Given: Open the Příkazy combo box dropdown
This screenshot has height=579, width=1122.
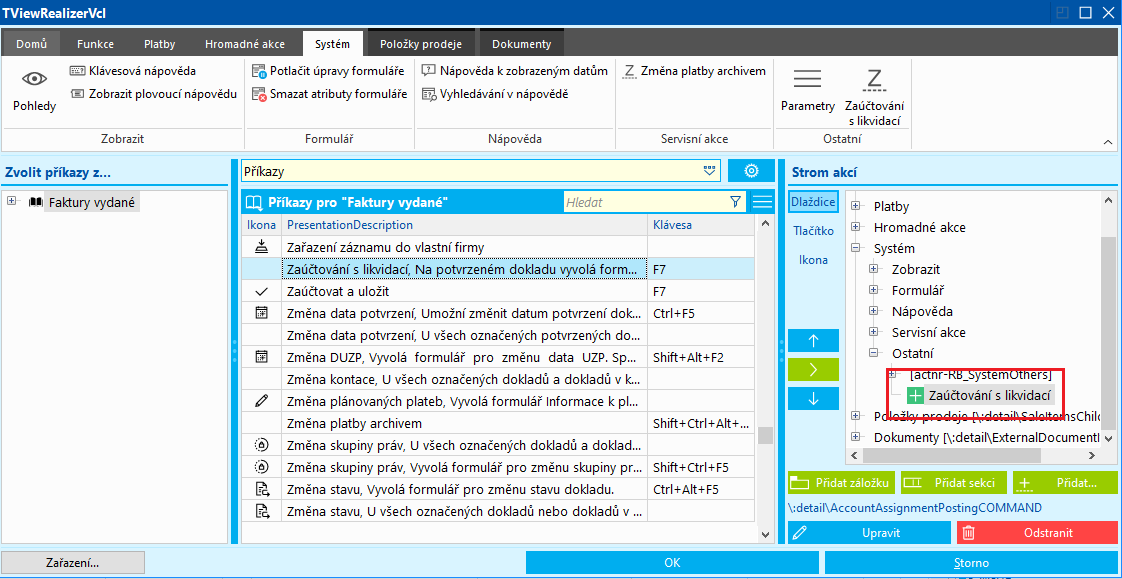Looking at the screenshot, I should click(x=709, y=170).
